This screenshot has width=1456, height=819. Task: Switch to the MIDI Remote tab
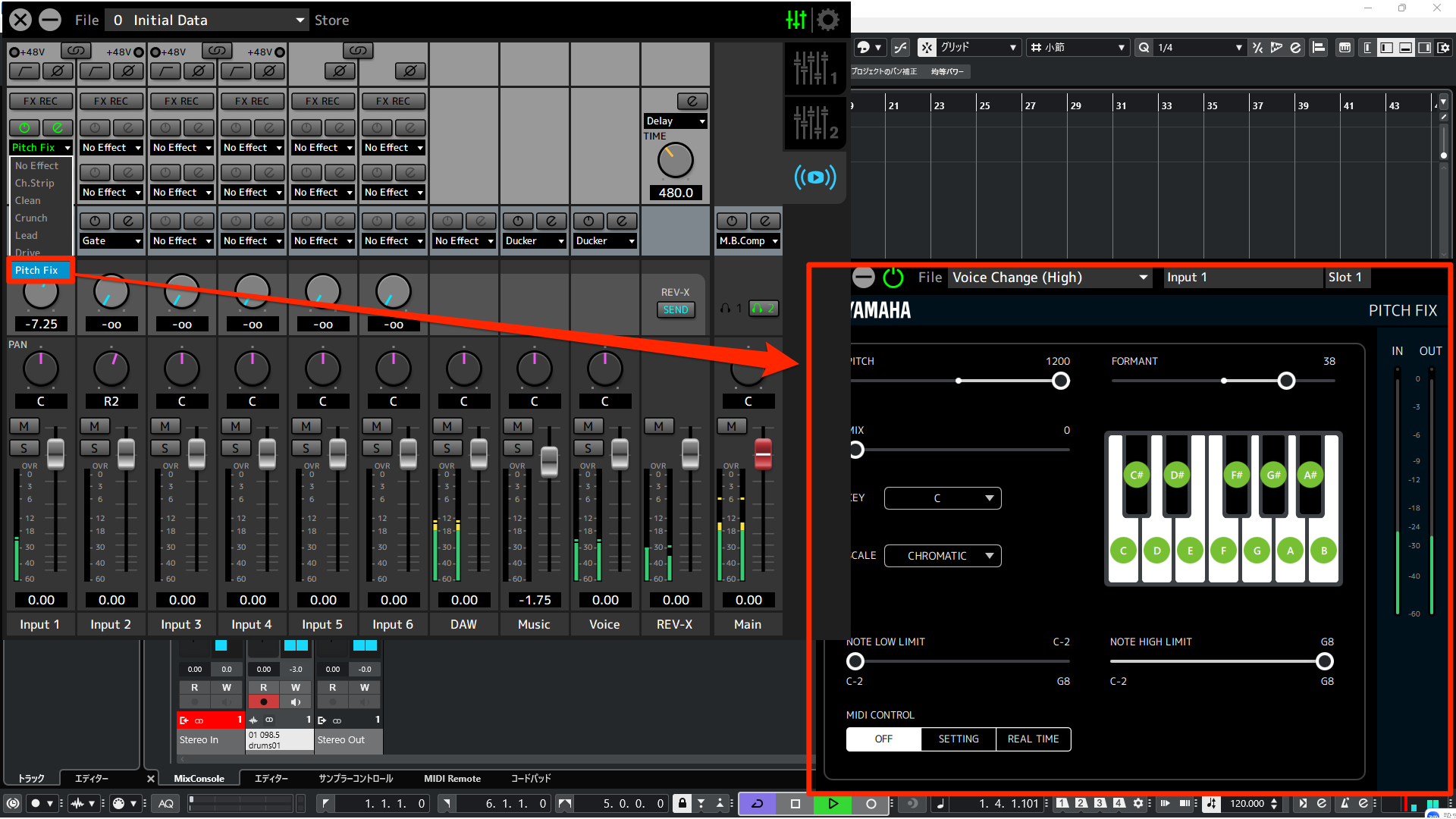point(452,778)
